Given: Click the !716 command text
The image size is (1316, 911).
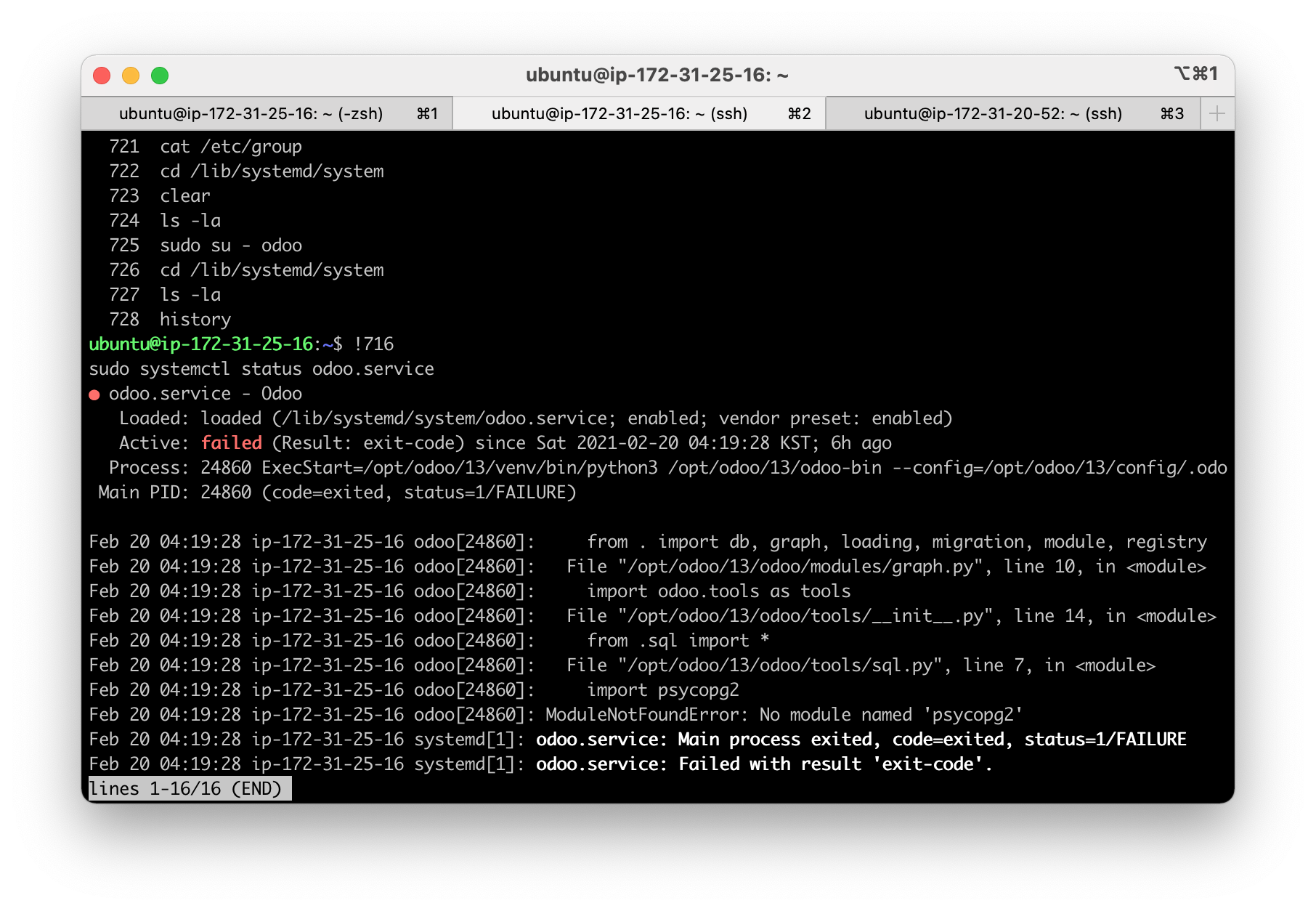Looking at the screenshot, I should click(x=374, y=344).
